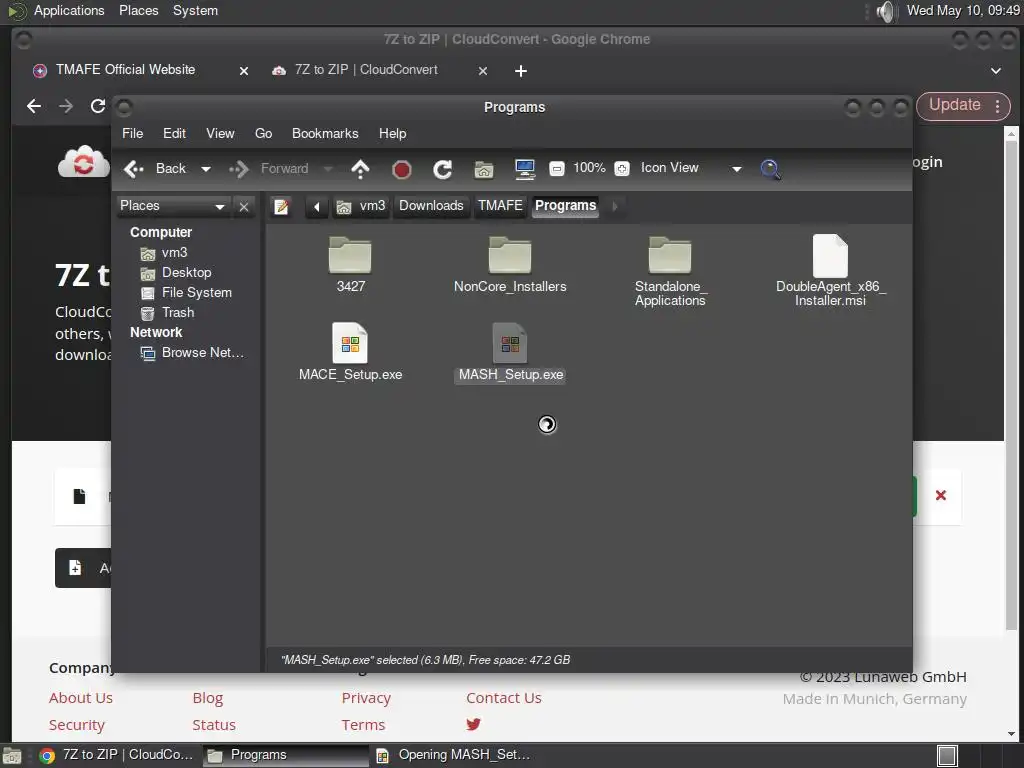Select the NonCore_Installers folder icon

510,255
